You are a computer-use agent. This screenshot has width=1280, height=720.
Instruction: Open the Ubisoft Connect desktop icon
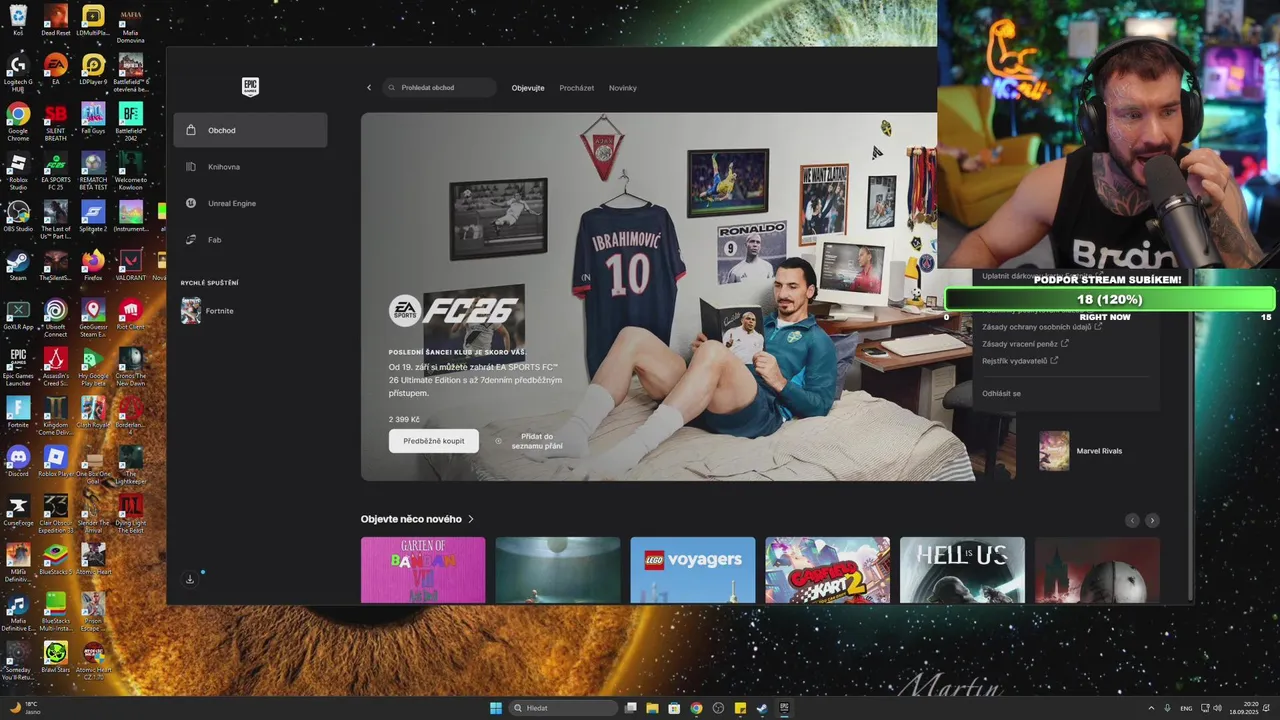[56, 317]
